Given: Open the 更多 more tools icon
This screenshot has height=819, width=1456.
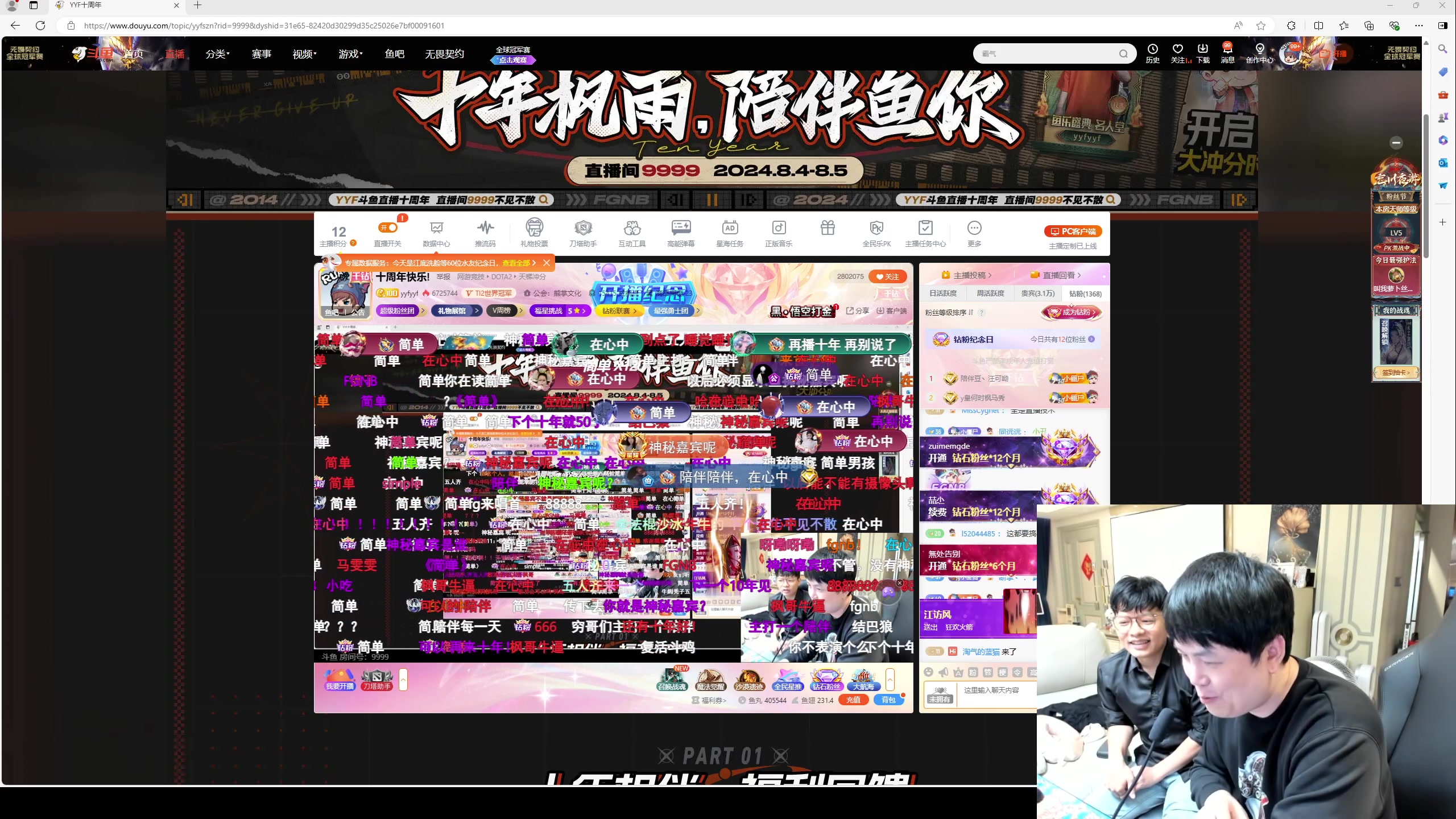Looking at the screenshot, I should click(x=974, y=233).
